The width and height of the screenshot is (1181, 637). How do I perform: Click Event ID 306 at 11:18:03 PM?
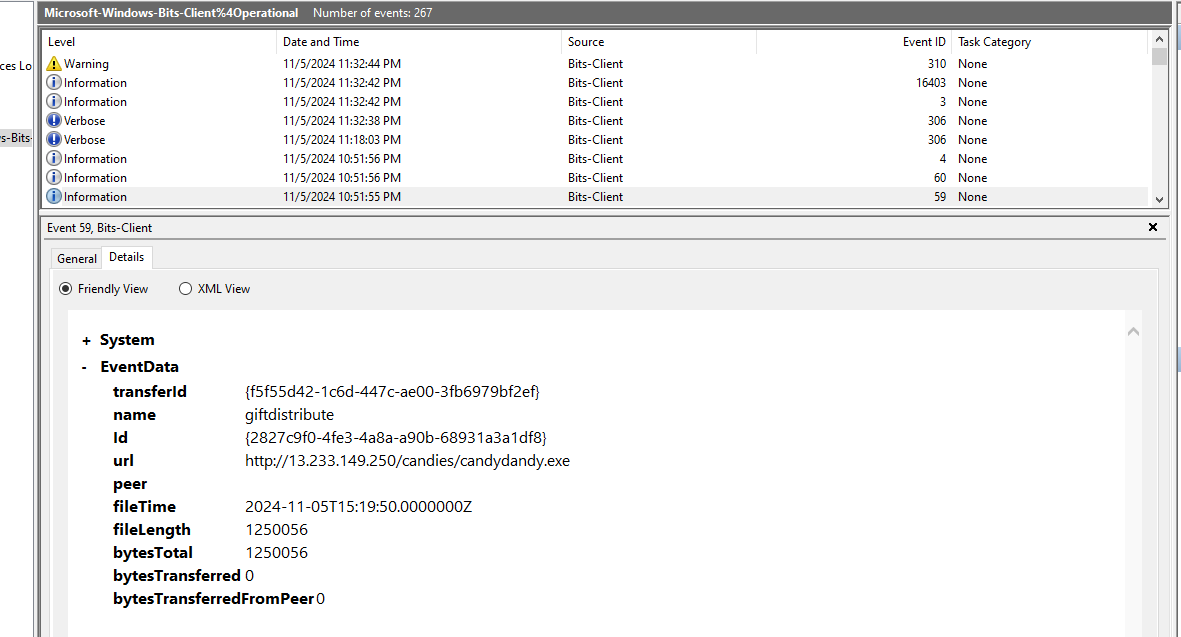(936, 139)
